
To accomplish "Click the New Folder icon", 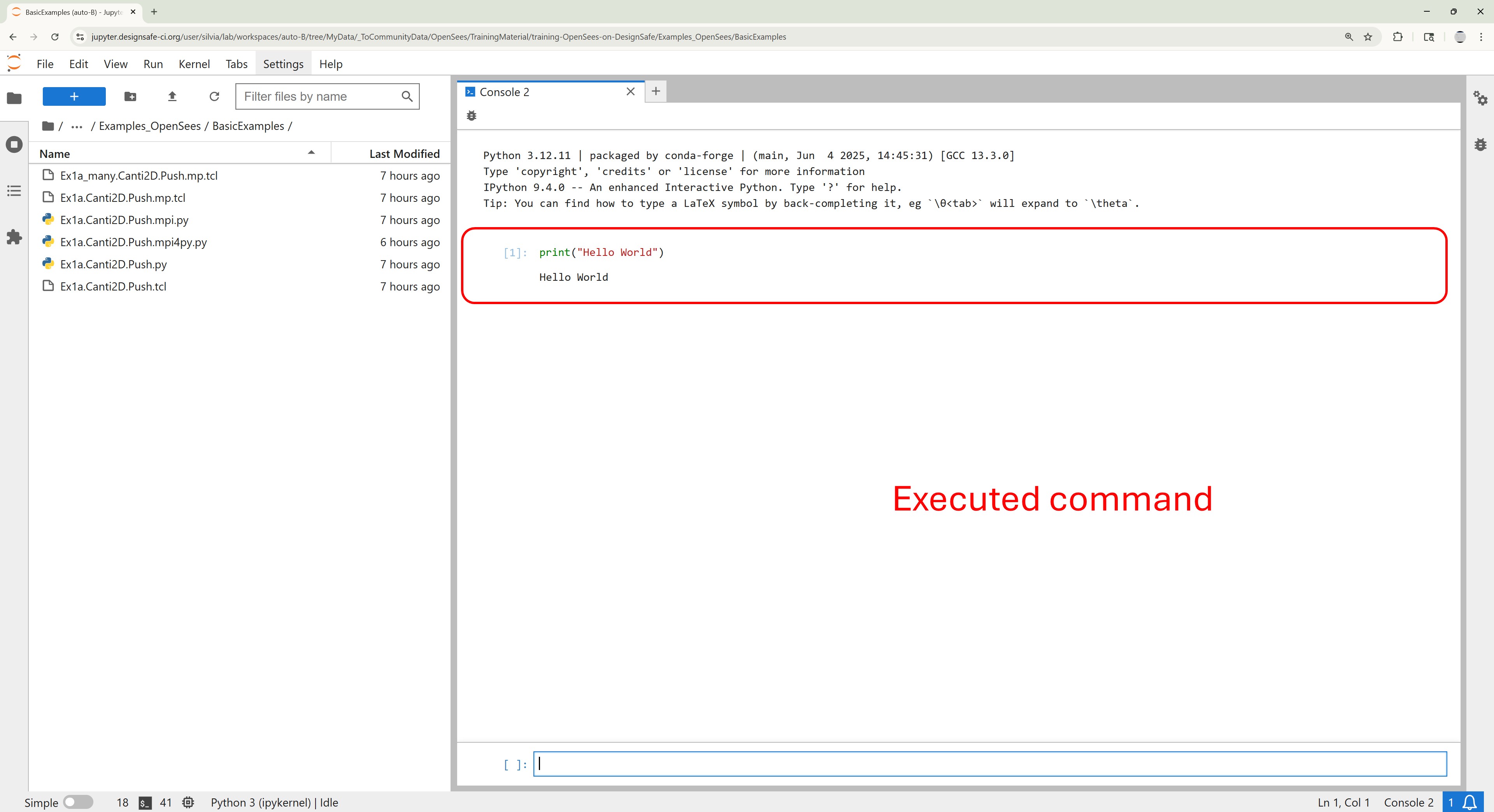I will [130, 96].
